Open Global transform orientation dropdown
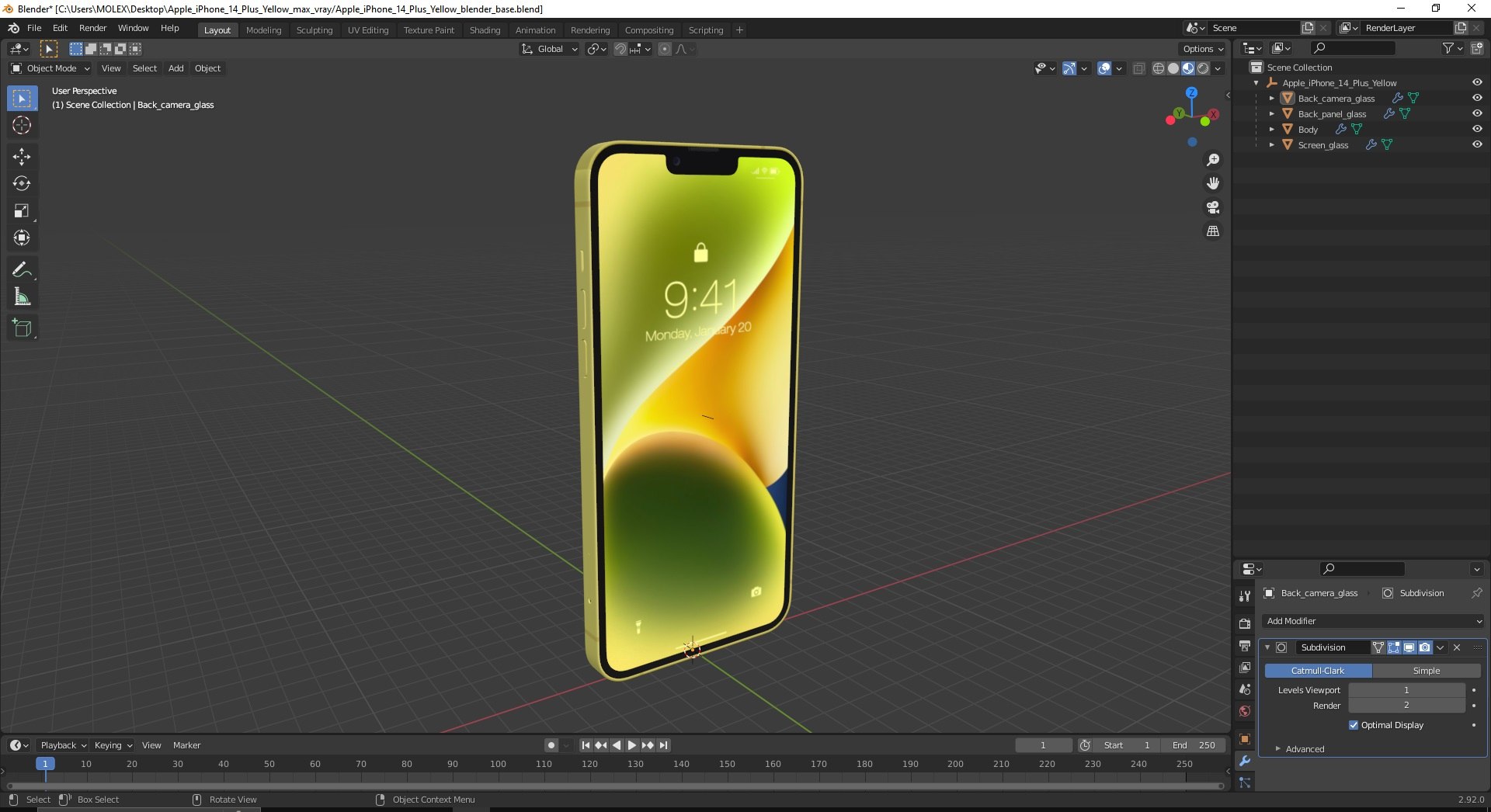Image resolution: width=1491 pixels, height=812 pixels. tap(550, 49)
